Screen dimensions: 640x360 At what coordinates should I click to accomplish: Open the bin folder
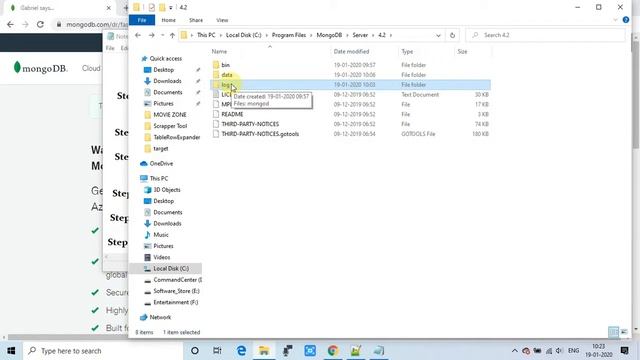pyautogui.click(x=225, y=65)
